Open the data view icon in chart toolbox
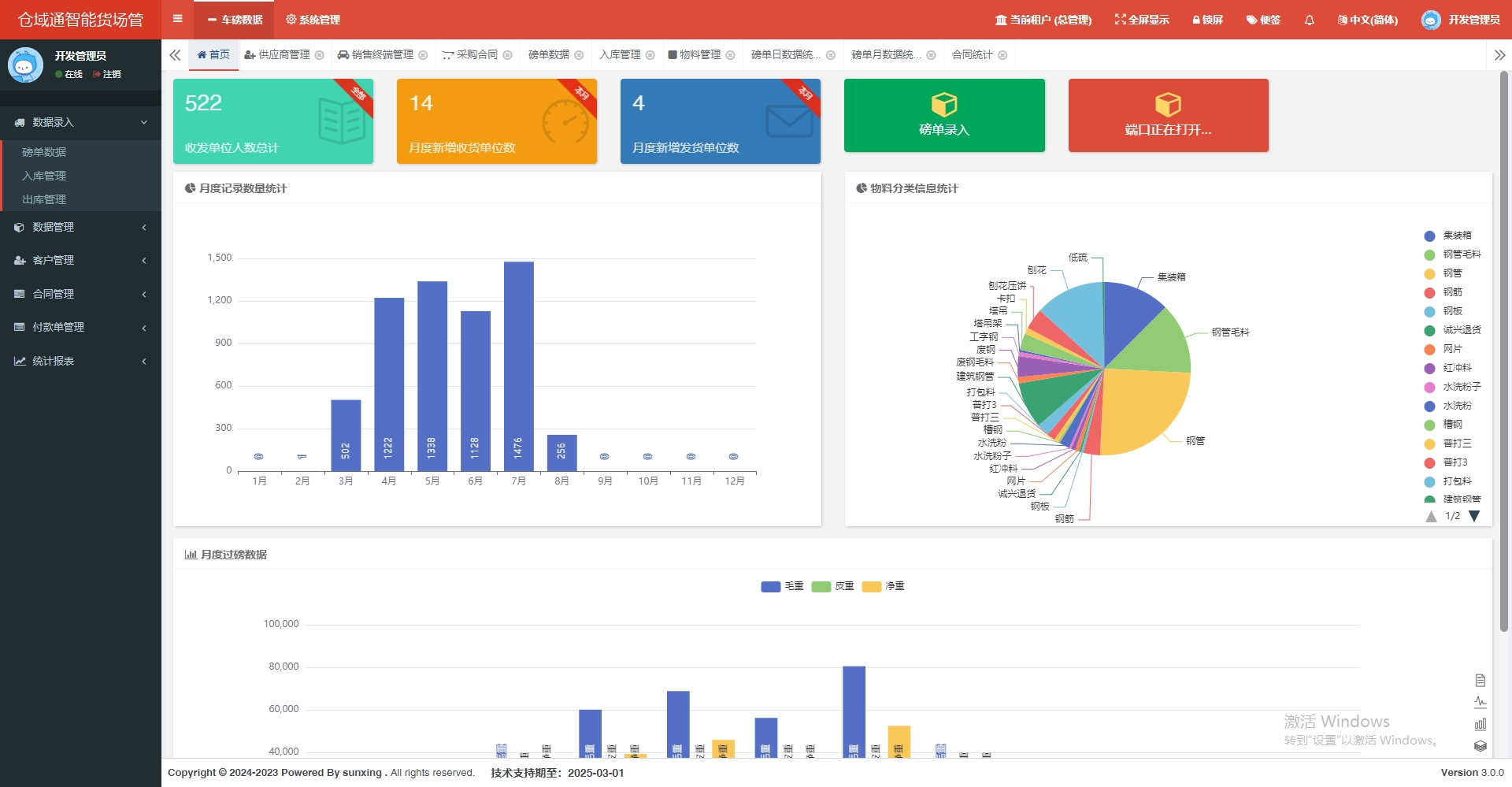This screenshot has width=1512, height=787. click(x=1480, y=680)
